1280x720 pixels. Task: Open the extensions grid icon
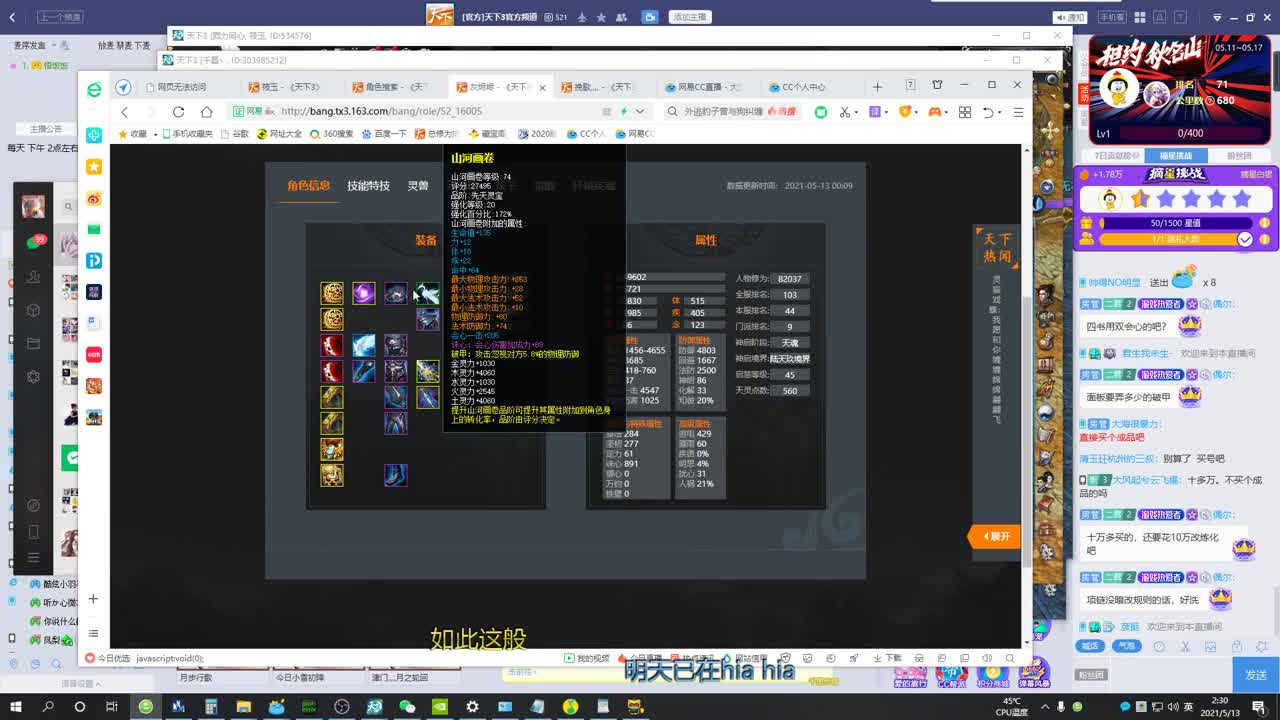pyautogui.click(x=965, y=112)
